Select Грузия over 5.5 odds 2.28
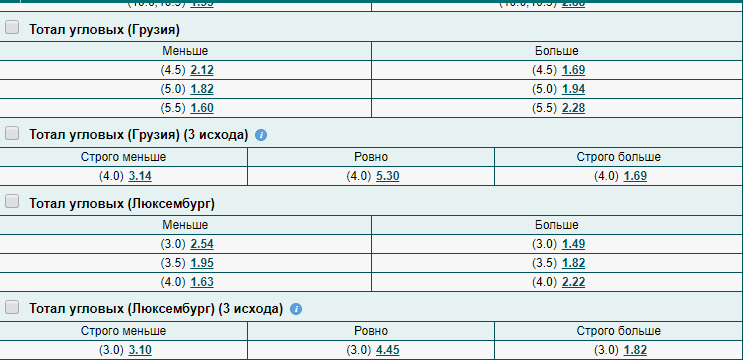 tap(573, 108)
